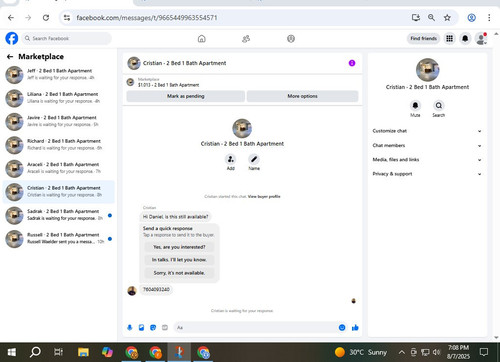Open the Araceli conversation
This screenshot has height=362, width=500.
point(58,168)
